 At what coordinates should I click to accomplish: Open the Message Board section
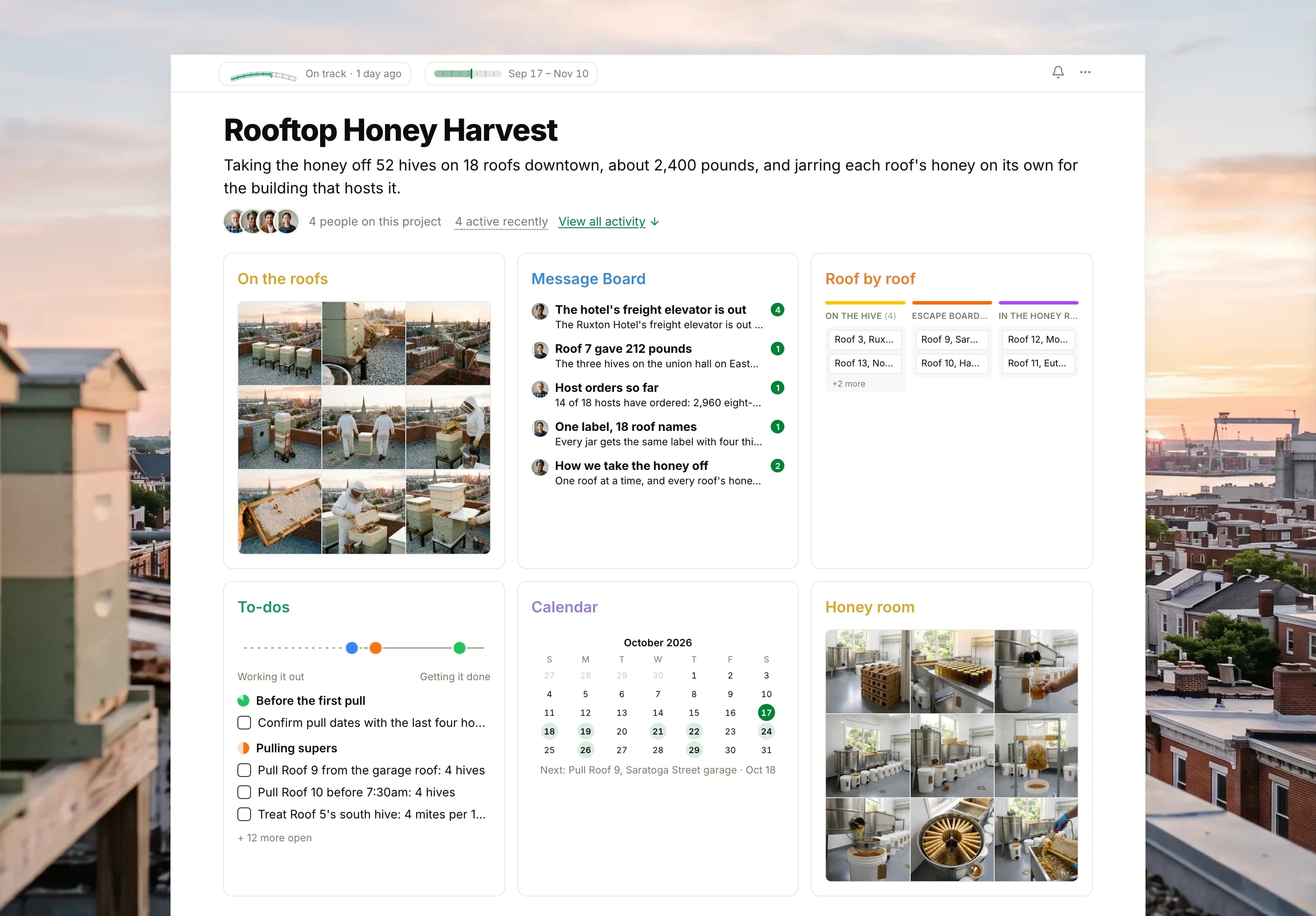point(588,279)
